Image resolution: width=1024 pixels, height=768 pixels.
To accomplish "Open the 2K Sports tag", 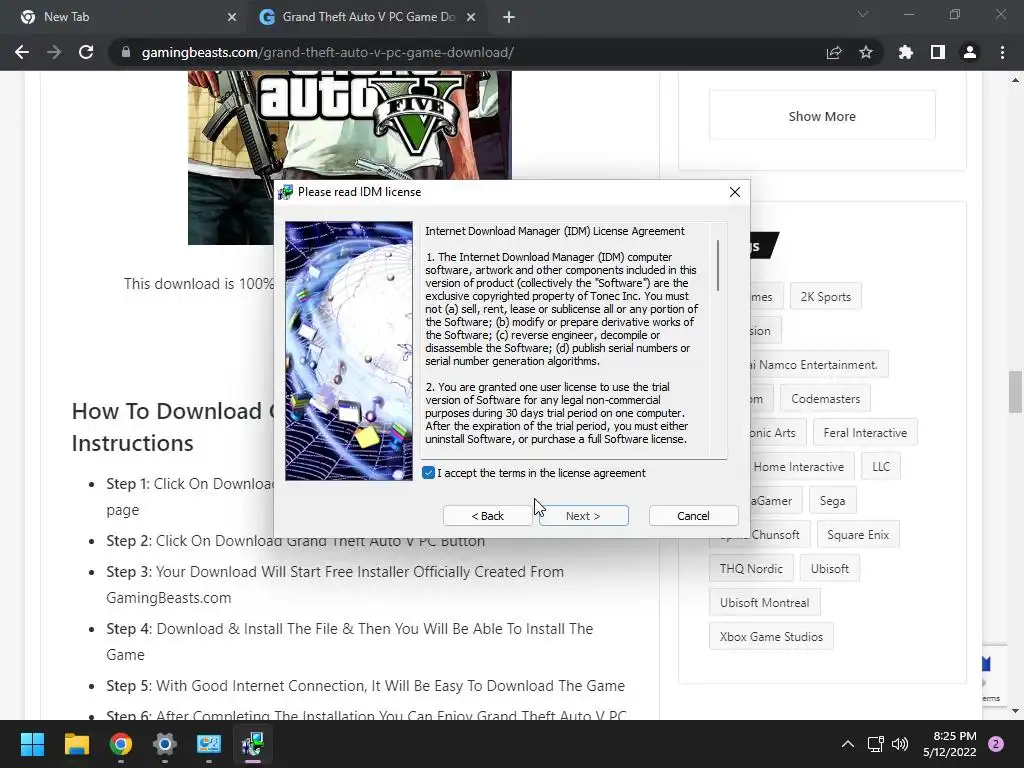I will [x=825, y=296].
